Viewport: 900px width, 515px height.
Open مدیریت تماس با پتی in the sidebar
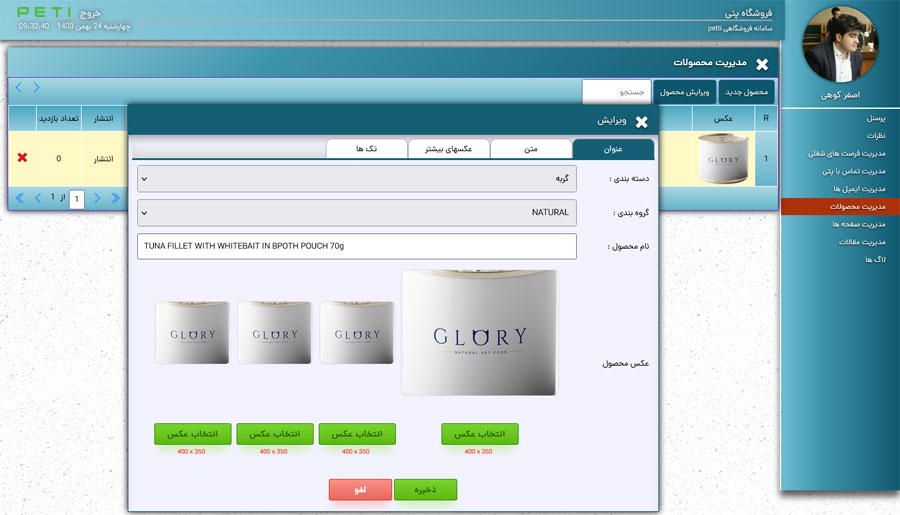[854, 172]
